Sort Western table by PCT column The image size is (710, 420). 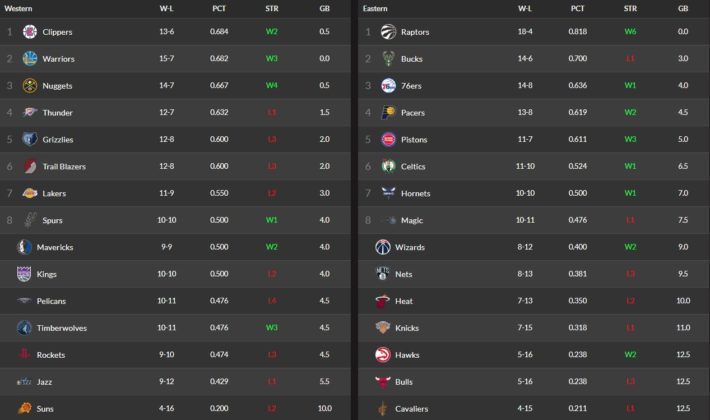tap(219, 8)
